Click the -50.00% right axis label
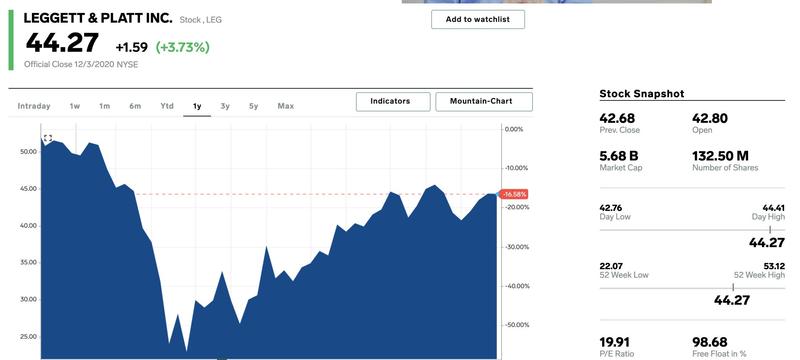Viewport: 800px width, 360px height. [x=517, y=325]
